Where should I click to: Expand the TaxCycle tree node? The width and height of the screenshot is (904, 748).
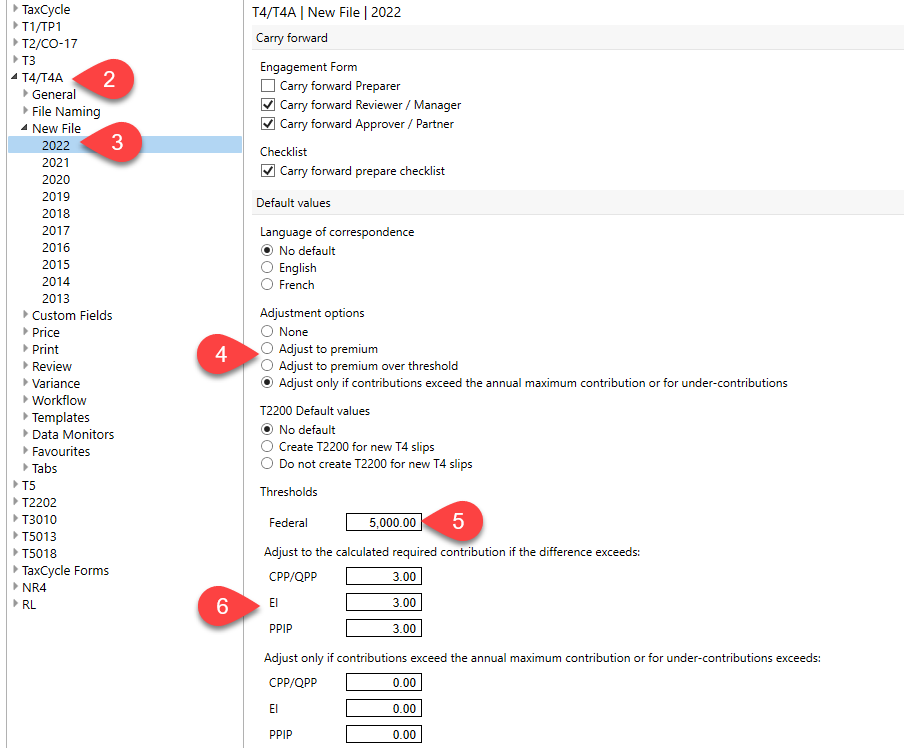[x=16, y=9]
